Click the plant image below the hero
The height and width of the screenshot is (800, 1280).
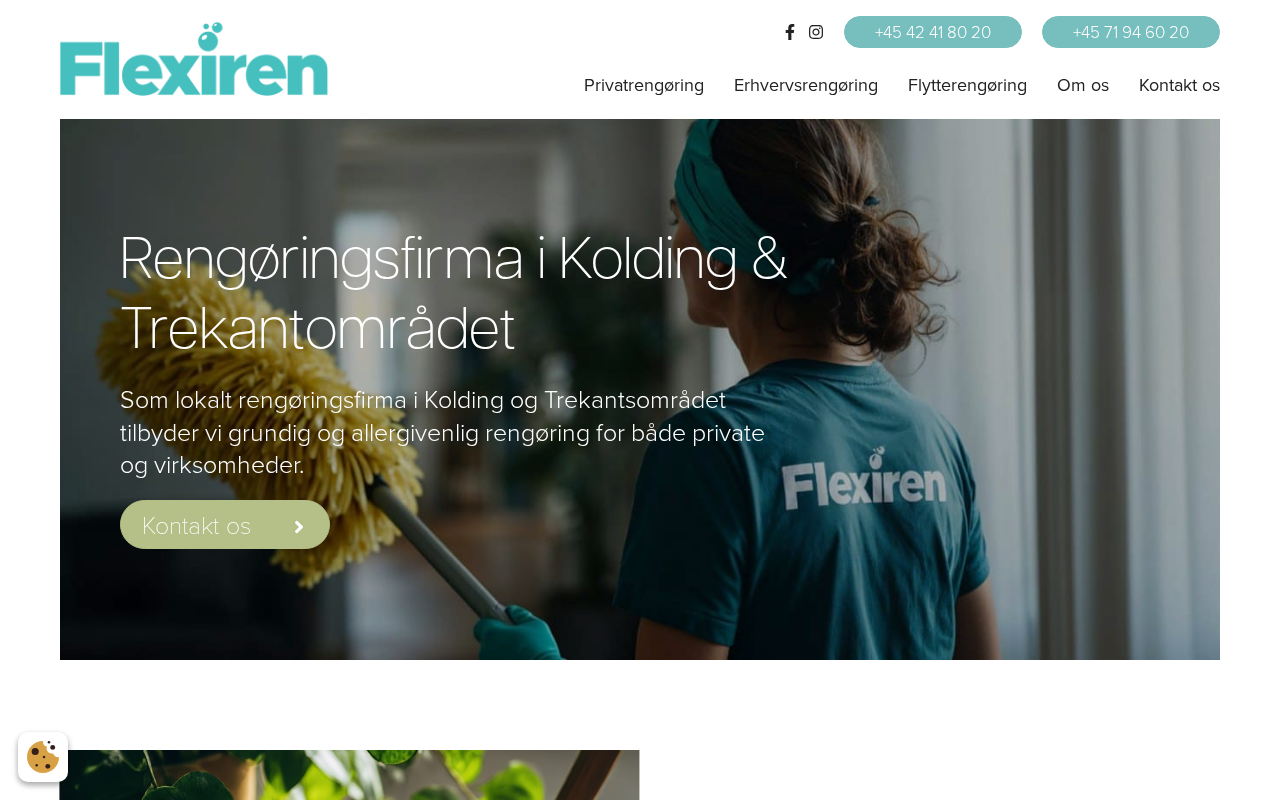click(x=349, y=775)
